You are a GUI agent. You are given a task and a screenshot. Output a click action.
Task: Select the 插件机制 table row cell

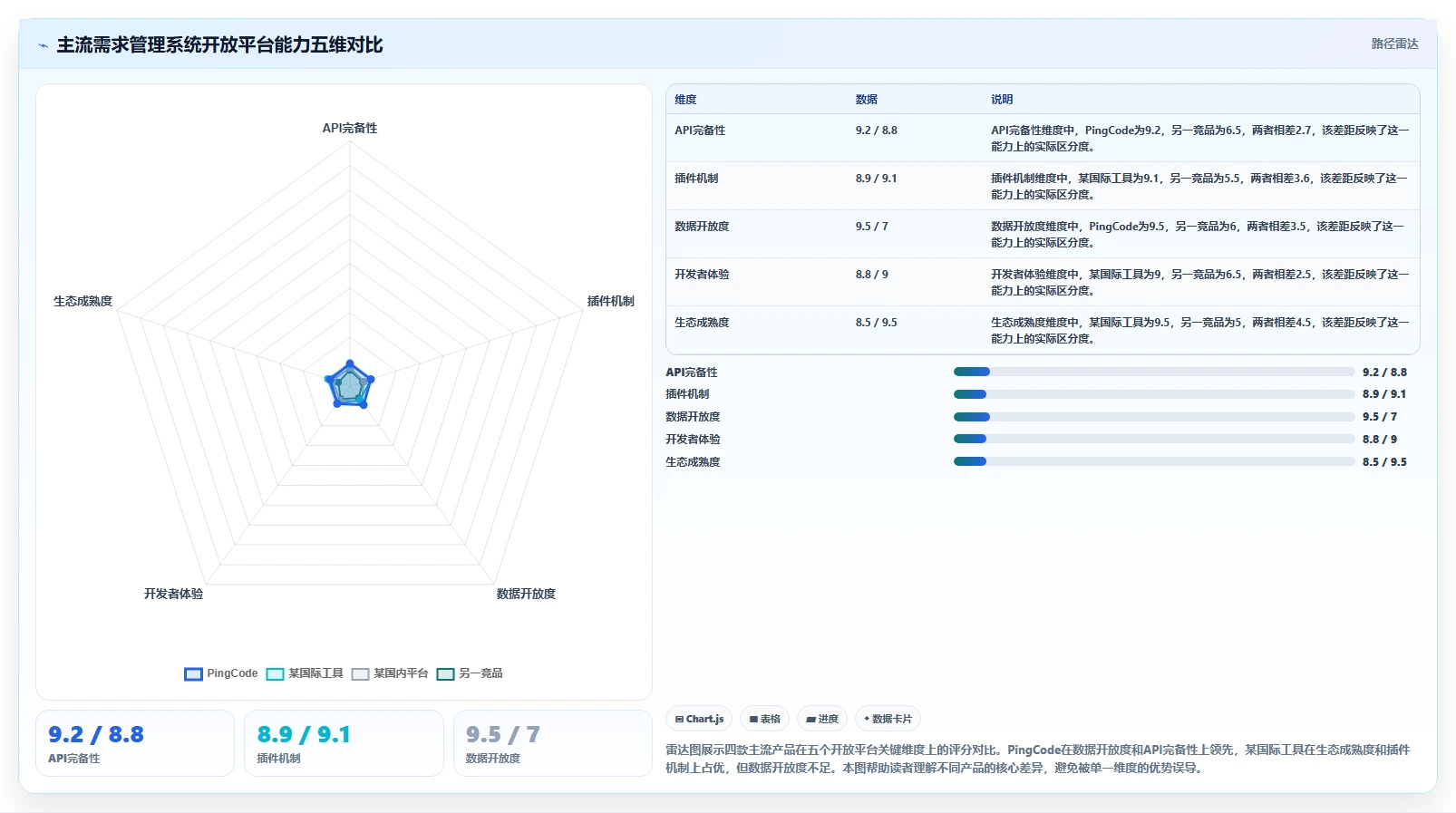tap(696, 179)
